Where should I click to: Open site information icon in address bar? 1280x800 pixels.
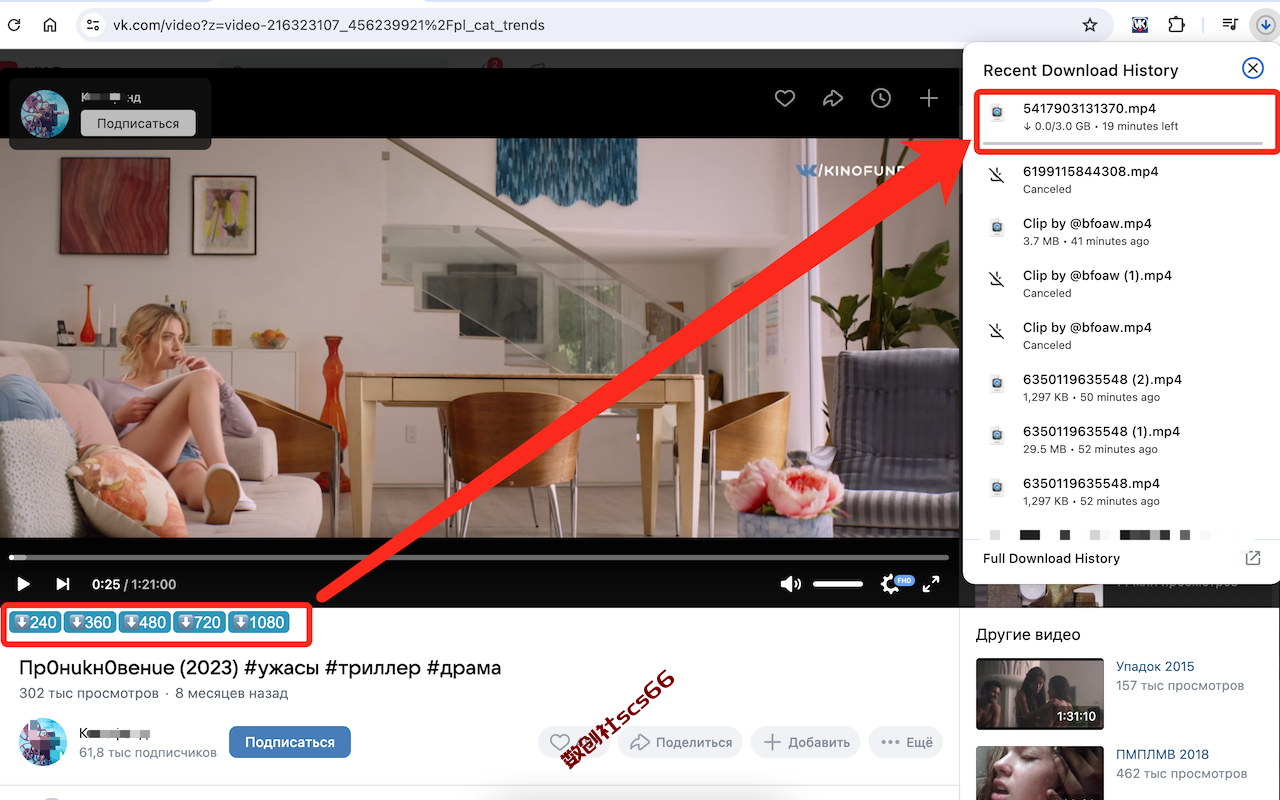[93, 25]
